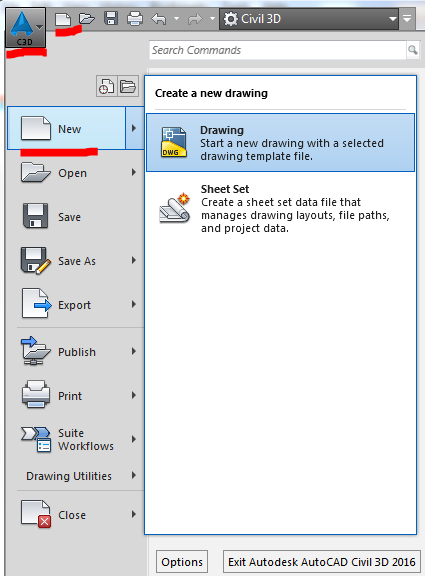
Task: Click inside the Search Commands field
Action: pyautogui.click(x=278, y=50)
